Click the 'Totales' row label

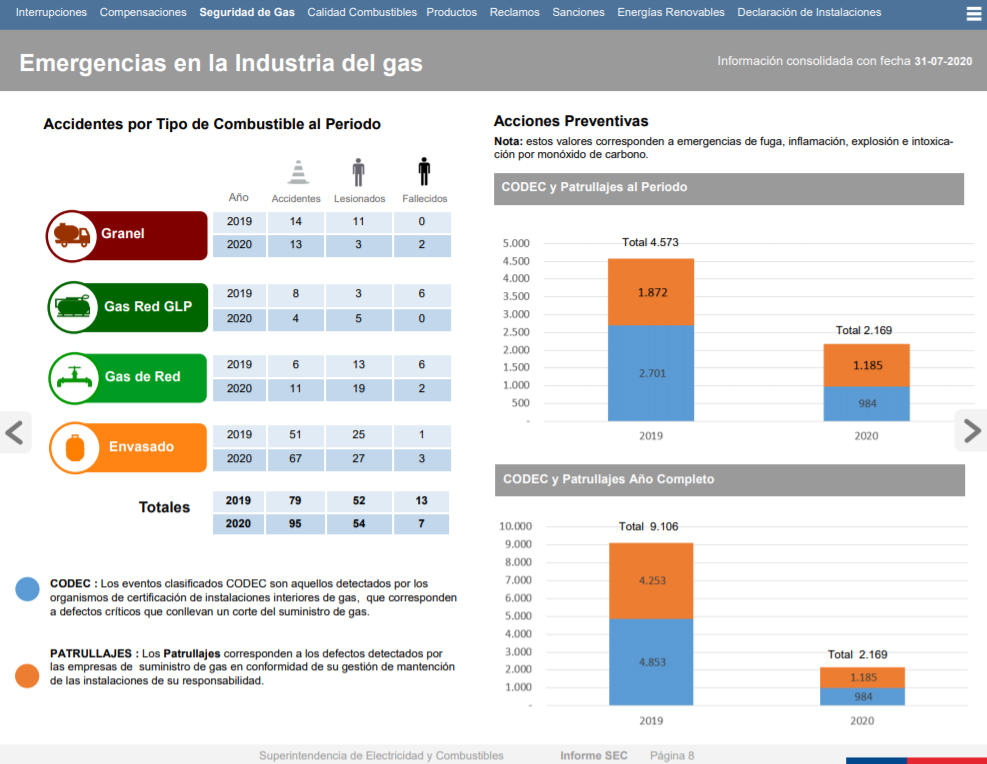coord(164,507)
